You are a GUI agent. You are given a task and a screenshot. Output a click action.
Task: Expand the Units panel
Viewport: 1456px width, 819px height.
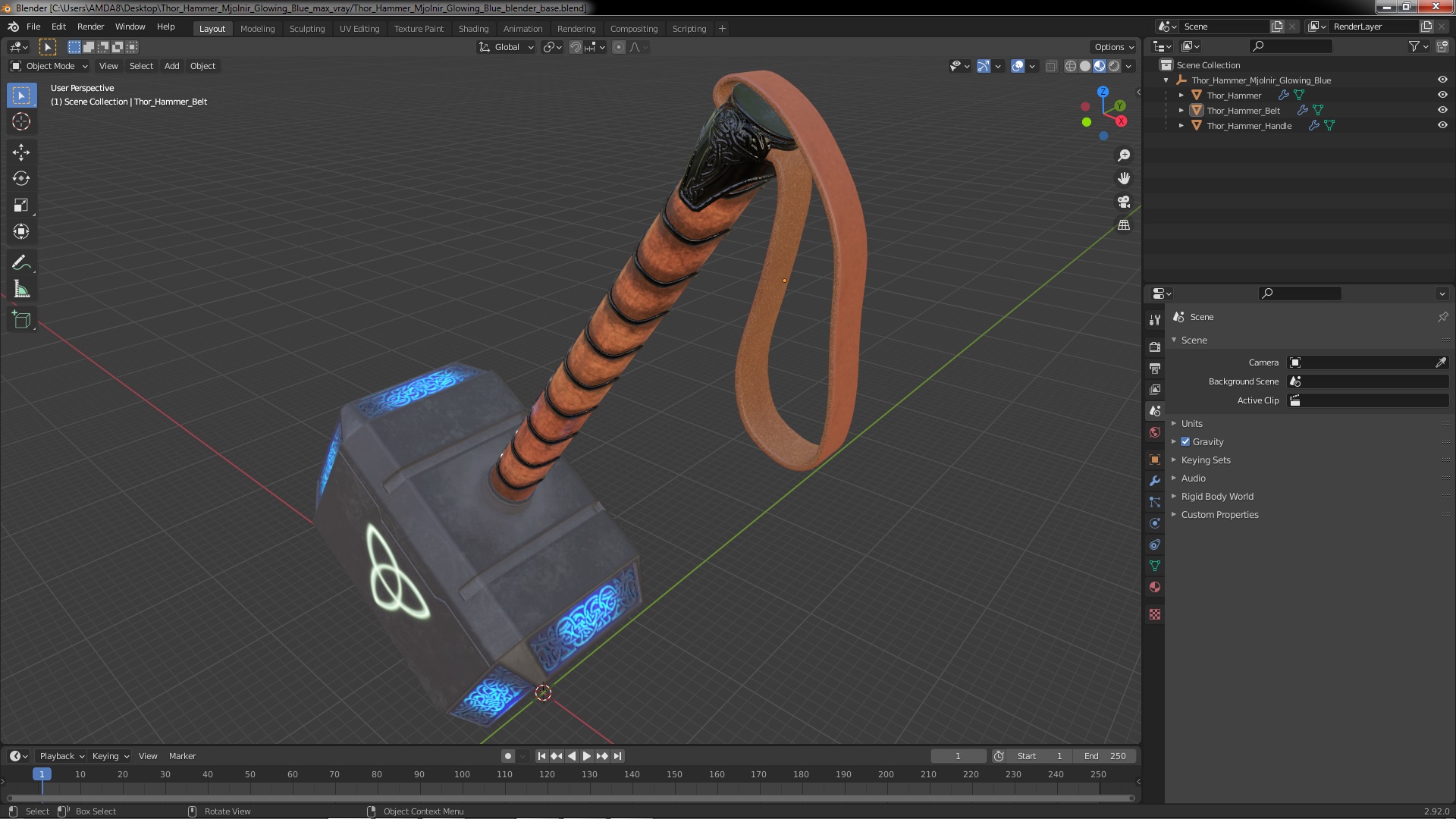click(x=1191, y=423)
